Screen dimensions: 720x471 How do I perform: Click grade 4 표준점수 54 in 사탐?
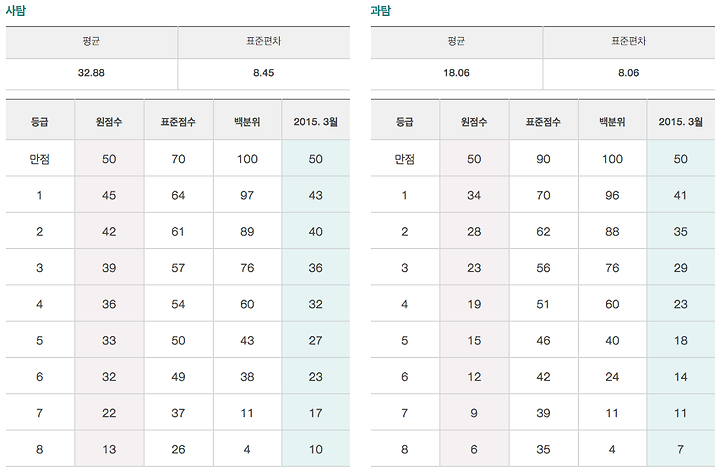click(178, 304)
